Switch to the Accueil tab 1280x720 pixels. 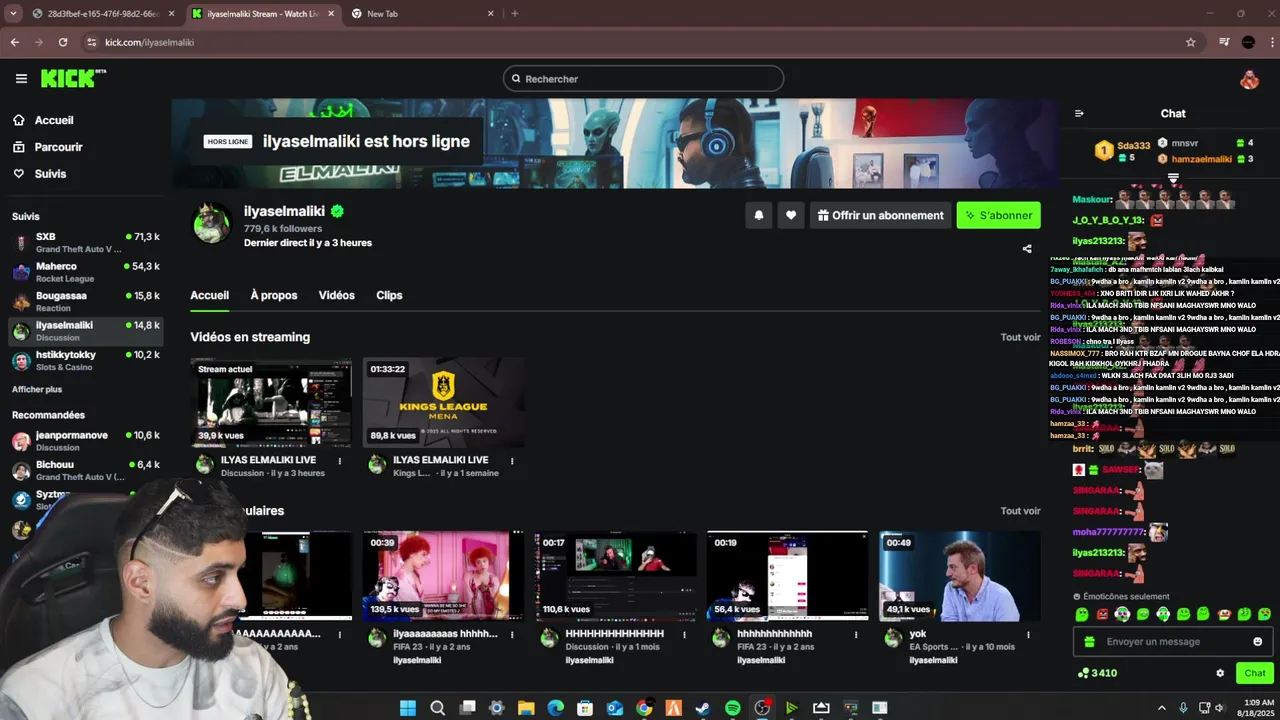tap(210, 295)
